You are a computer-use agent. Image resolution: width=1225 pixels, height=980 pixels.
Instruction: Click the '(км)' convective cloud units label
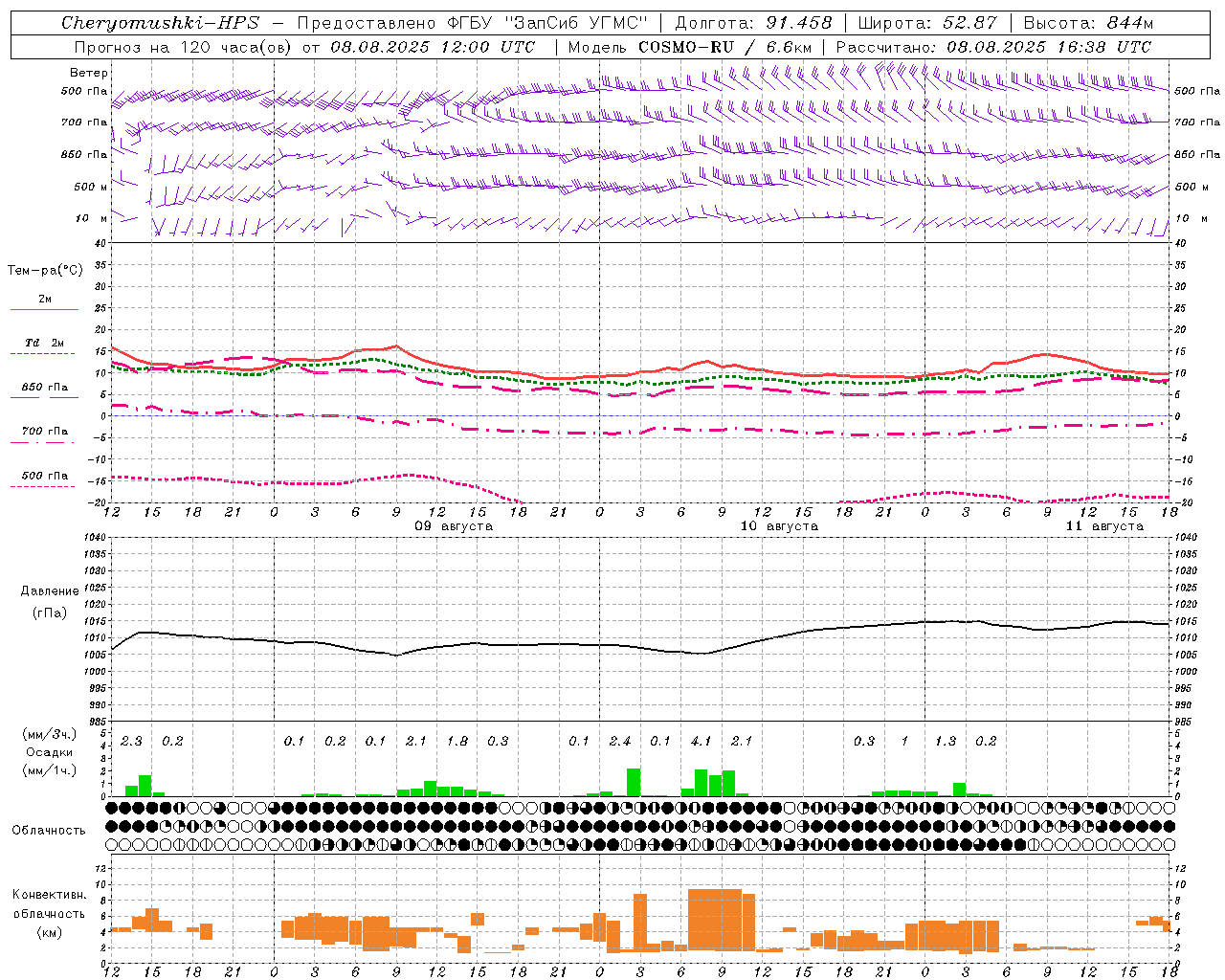(49, 932)
